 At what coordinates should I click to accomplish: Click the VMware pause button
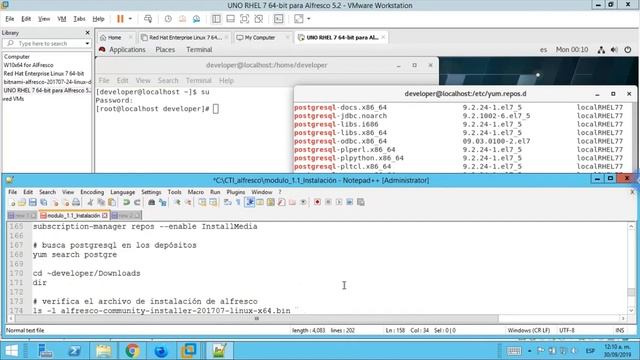click(120, 19)
